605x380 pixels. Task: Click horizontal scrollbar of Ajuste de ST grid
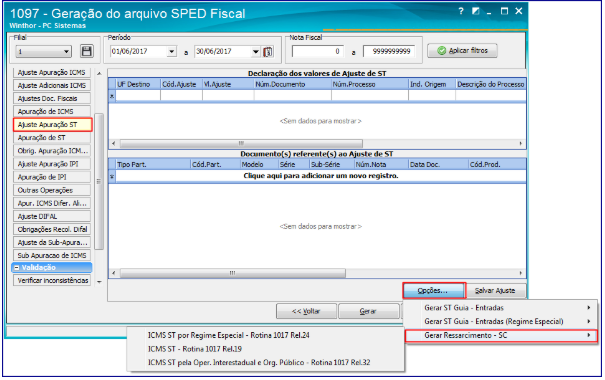[241, 143]
